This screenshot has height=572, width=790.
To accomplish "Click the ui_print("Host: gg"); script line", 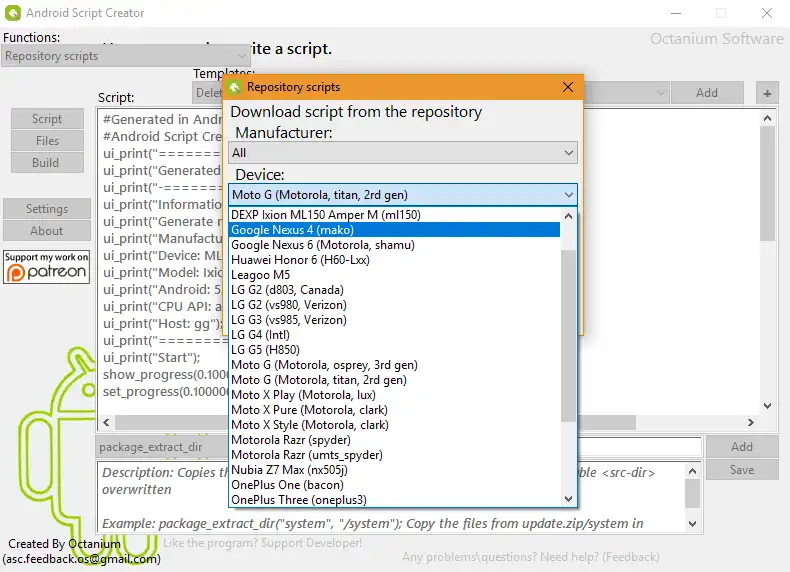I will [163, 324].
